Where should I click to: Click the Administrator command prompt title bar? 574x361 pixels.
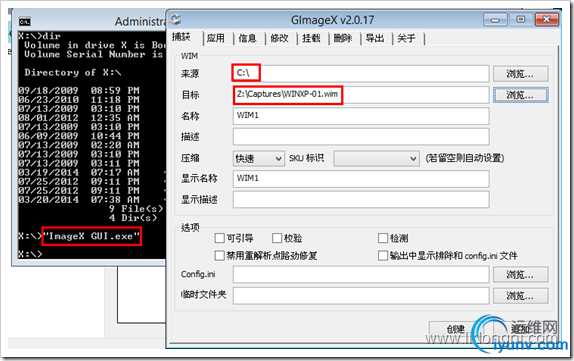point(90,22)
